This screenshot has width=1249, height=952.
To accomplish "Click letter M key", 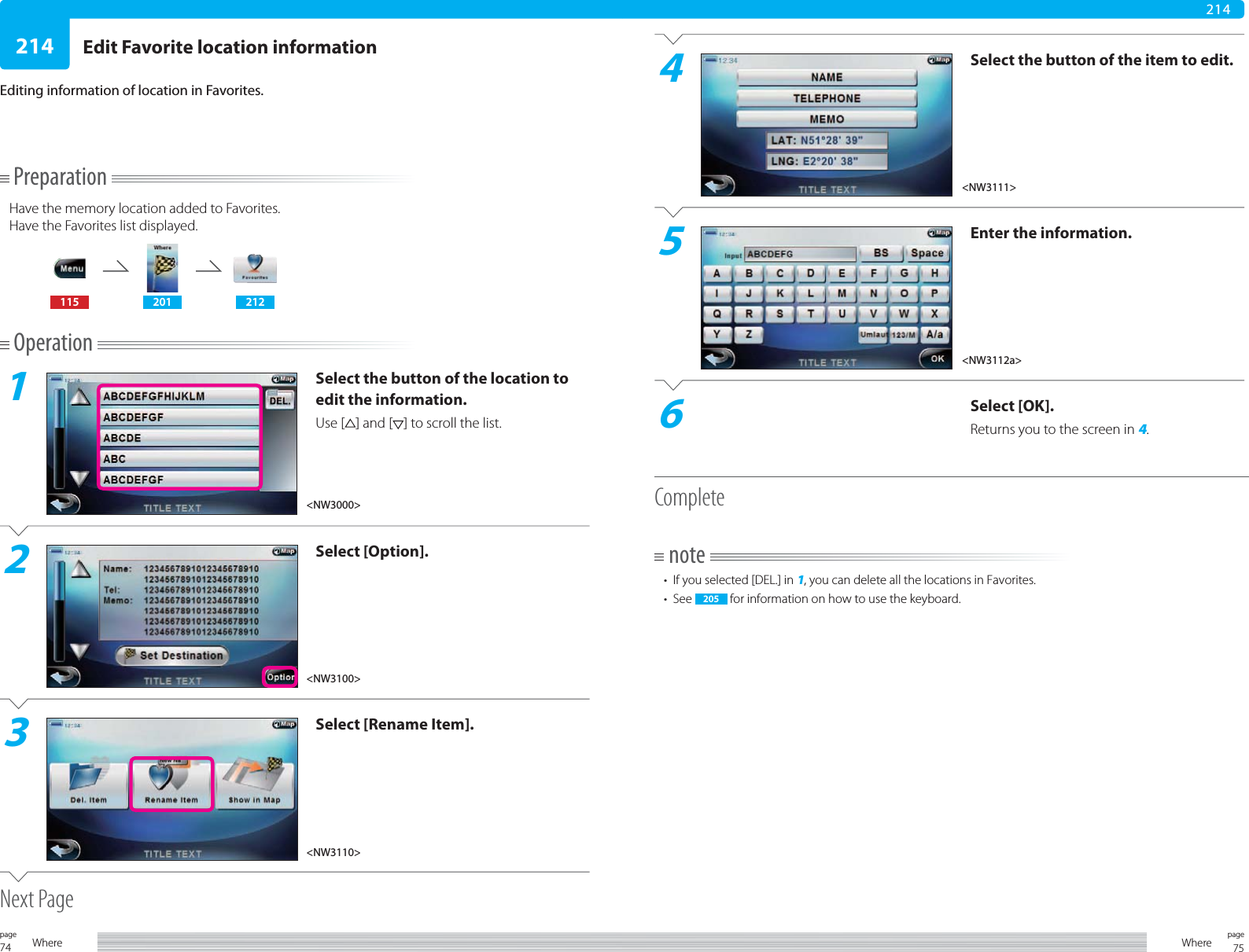I will (842, 293).
